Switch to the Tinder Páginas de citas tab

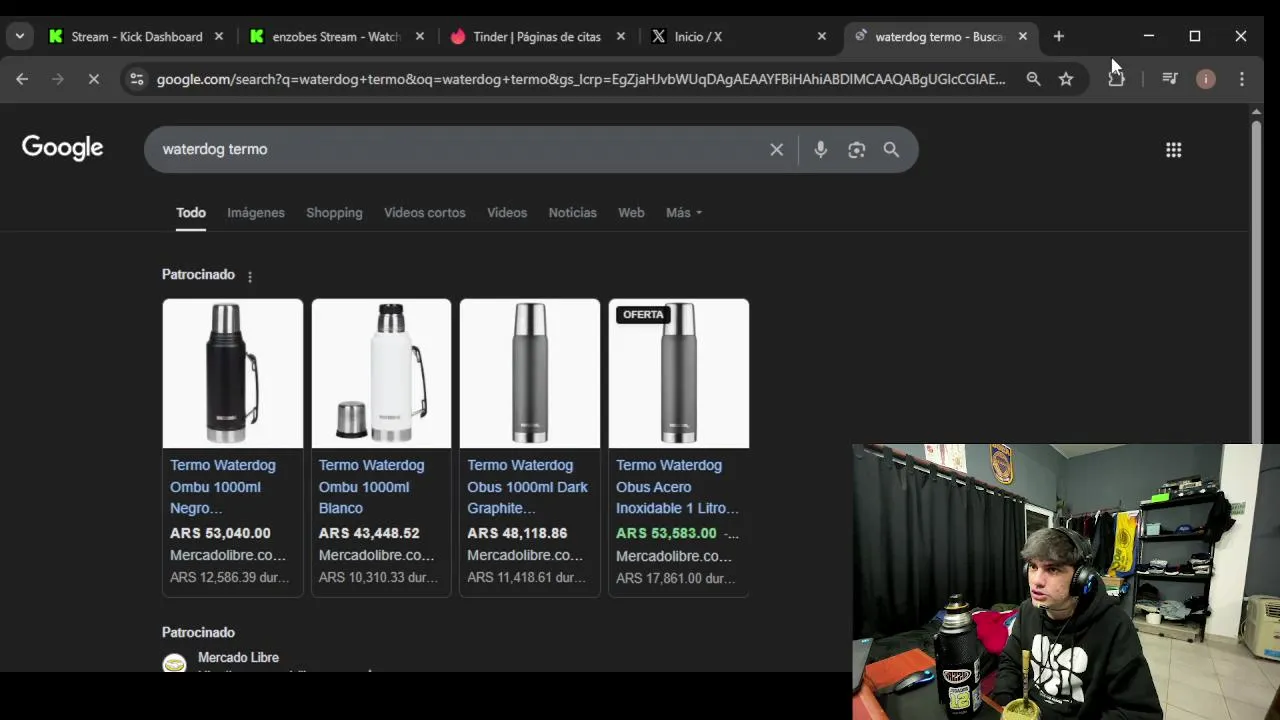537,36
